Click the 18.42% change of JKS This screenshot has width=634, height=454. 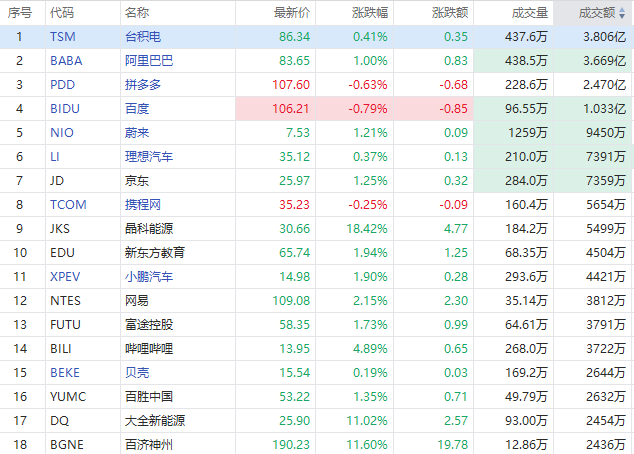pos(367,228)
